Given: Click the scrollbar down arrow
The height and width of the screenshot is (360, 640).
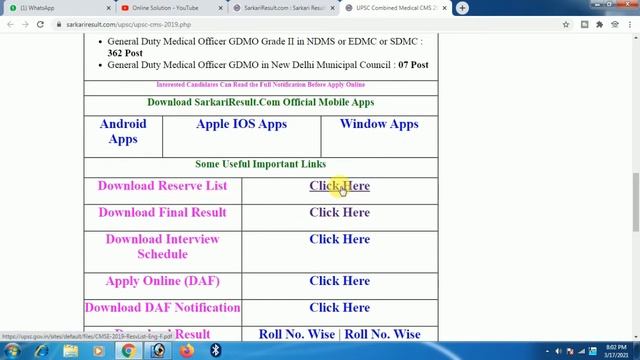Looking at the screenshot, I should point(636,338).
